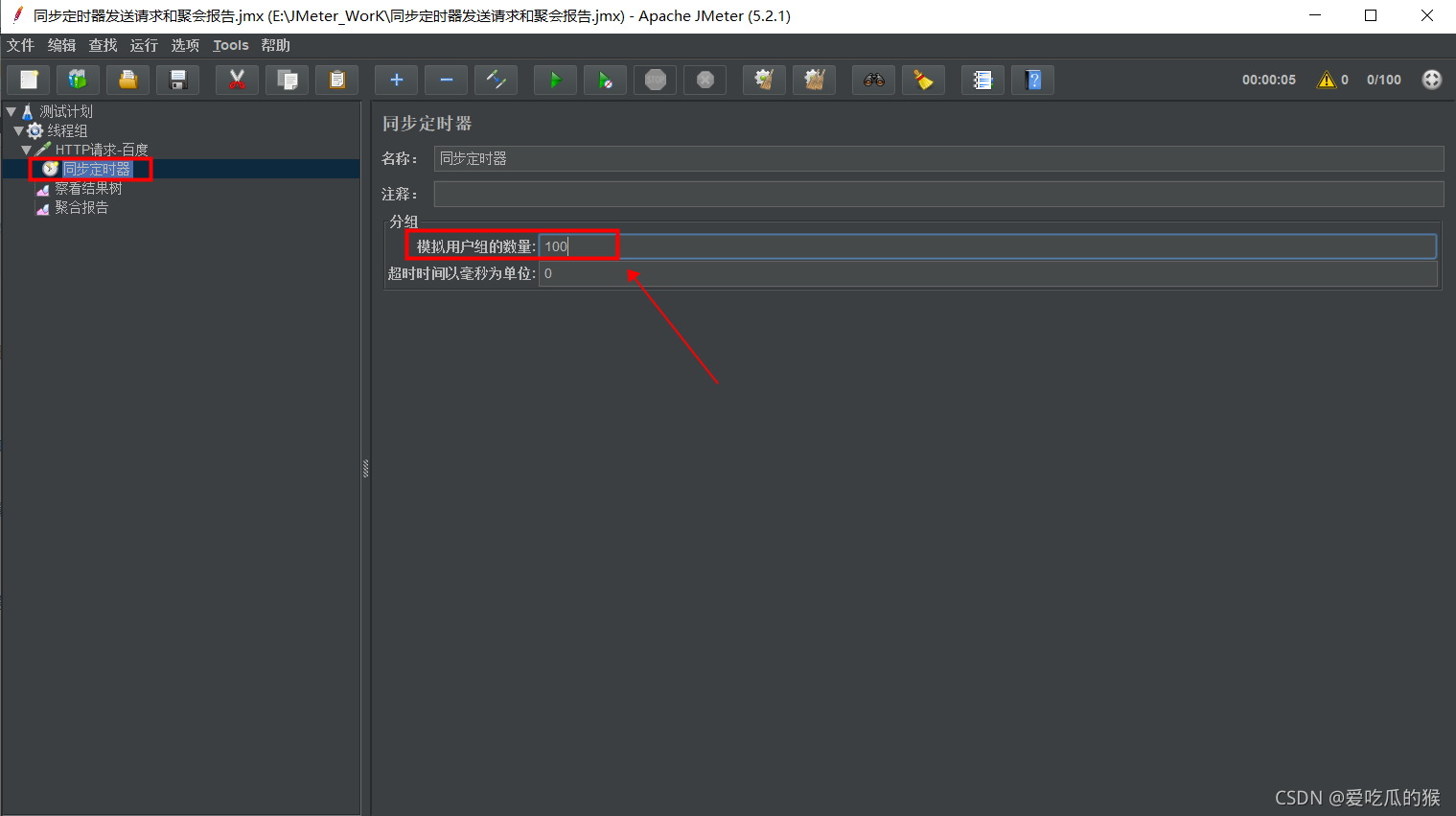Clear all results with Clear All icon
Image resolution: width=1456 pixels, height=816 pixels.
coord(815,80)
